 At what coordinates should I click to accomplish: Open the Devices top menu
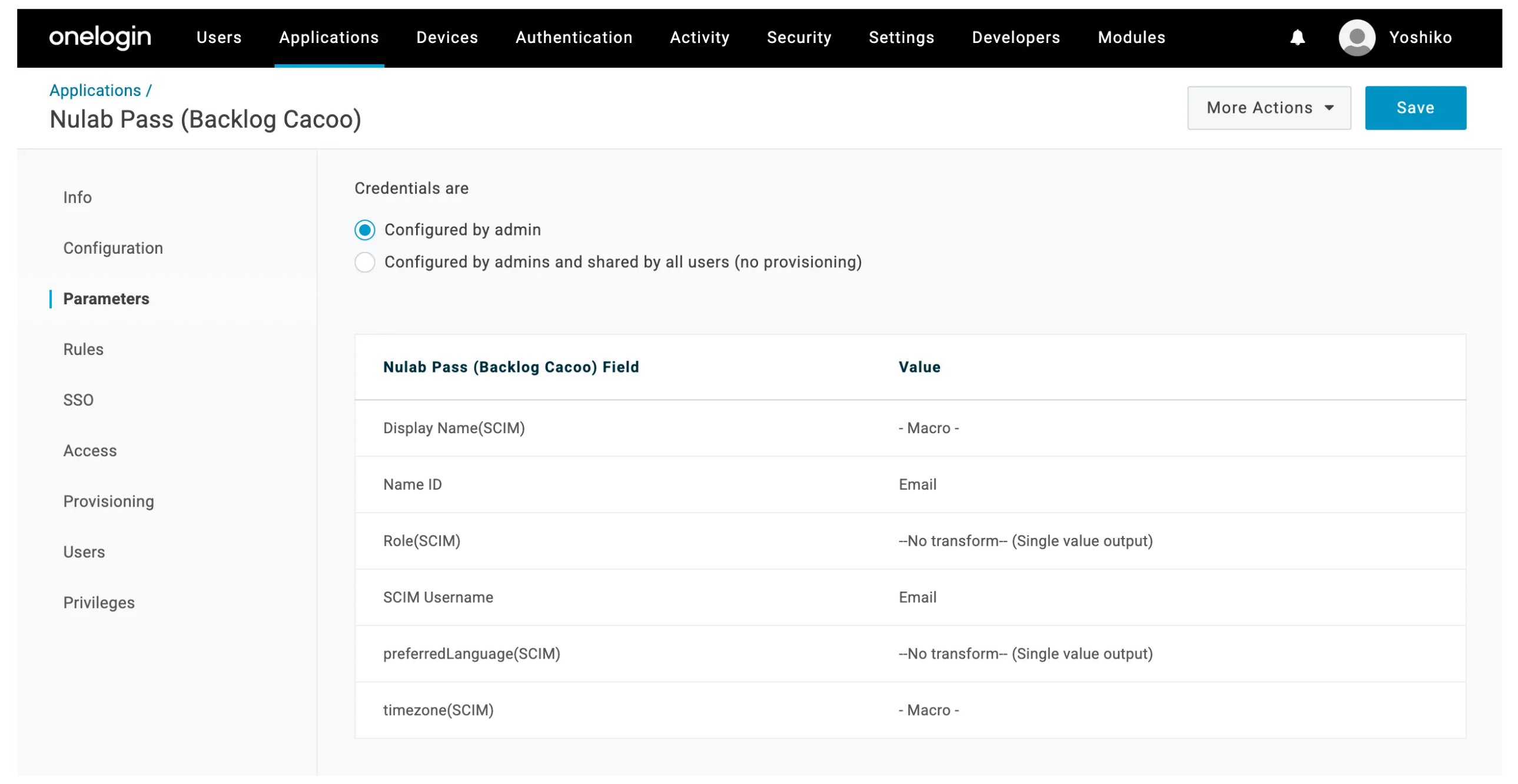pyautogui.click(x=447, y=38)
